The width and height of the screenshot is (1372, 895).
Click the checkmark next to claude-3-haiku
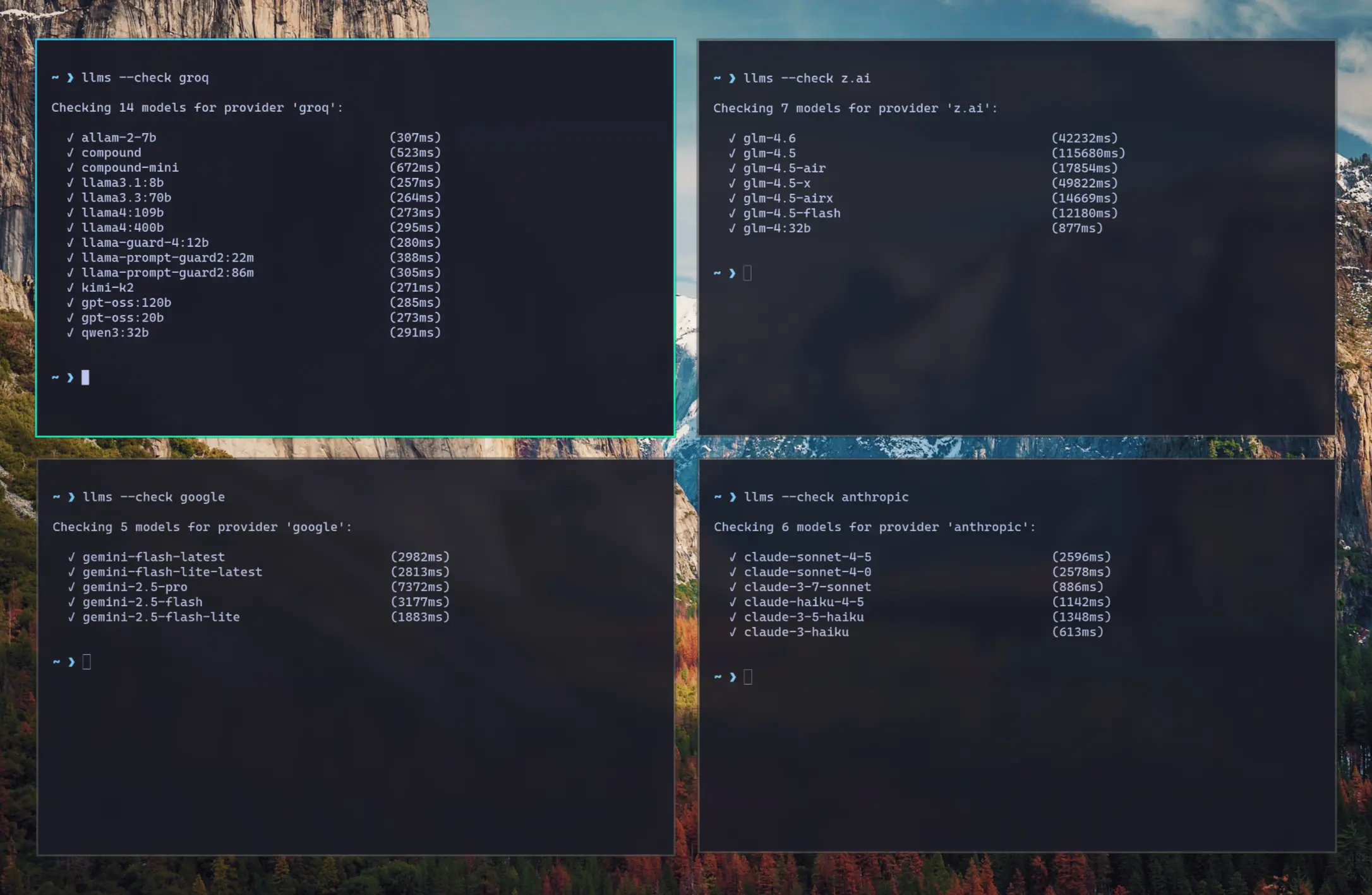(733, 632)
